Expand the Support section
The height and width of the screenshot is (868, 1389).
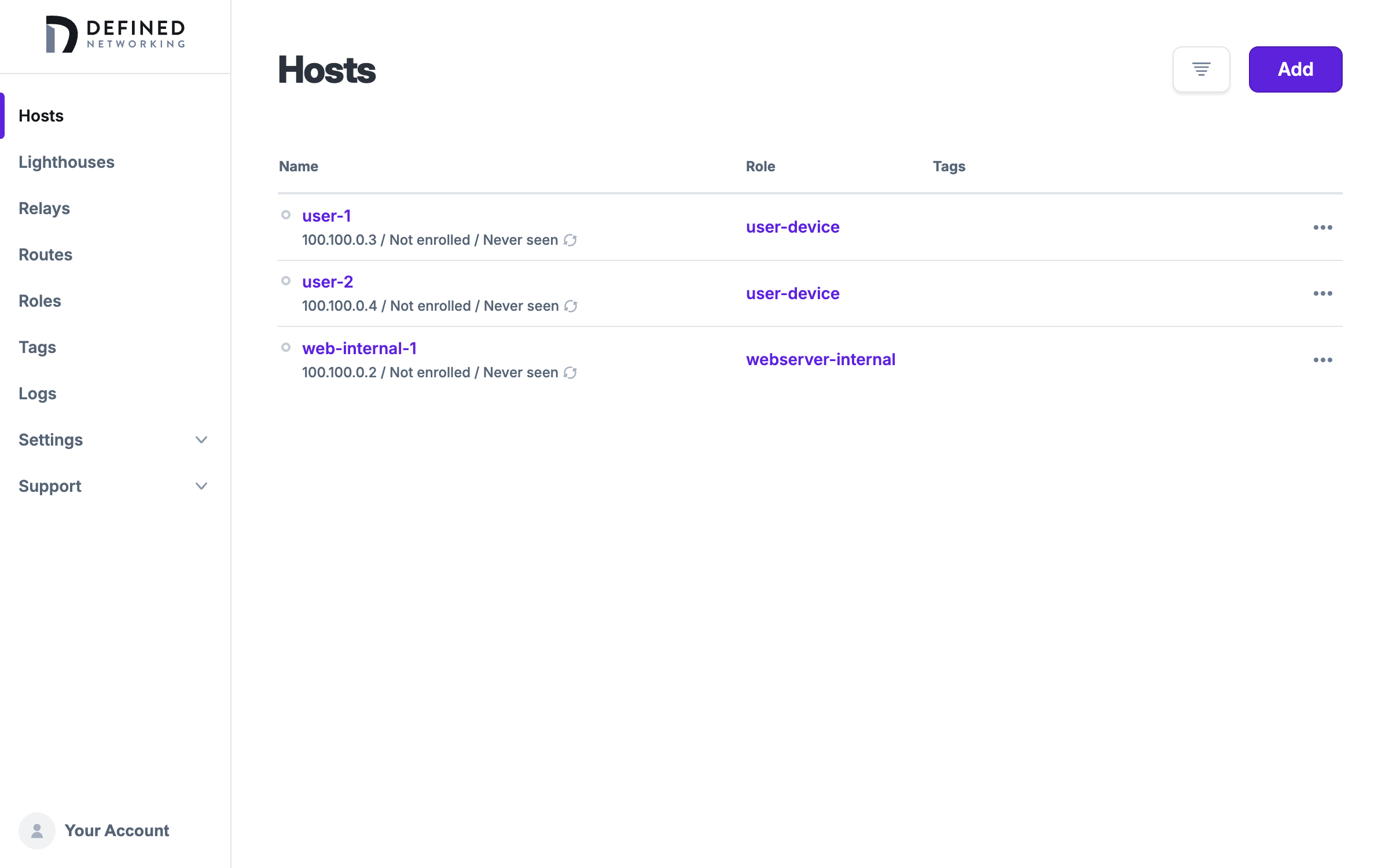click(201, 486)
